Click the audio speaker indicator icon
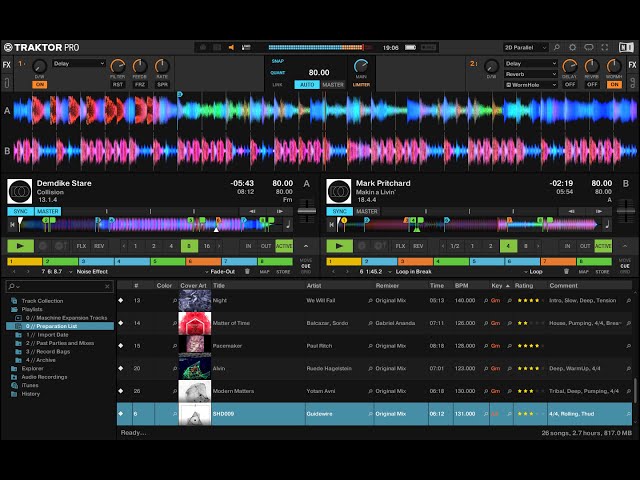 (231, 47)
